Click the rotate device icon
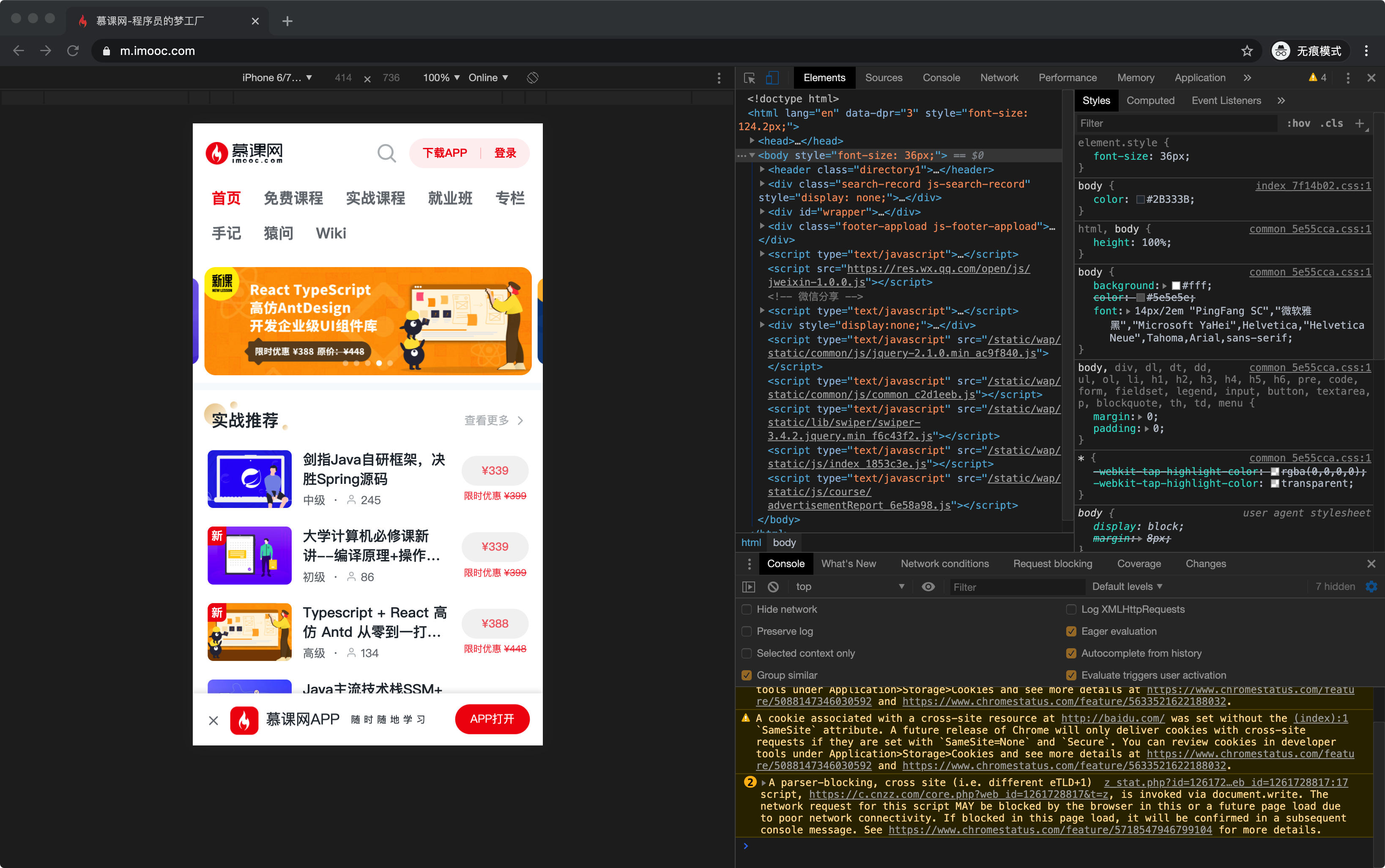Image resolution: width=1385 pixels, height=868 pixels. pos(532,77)
